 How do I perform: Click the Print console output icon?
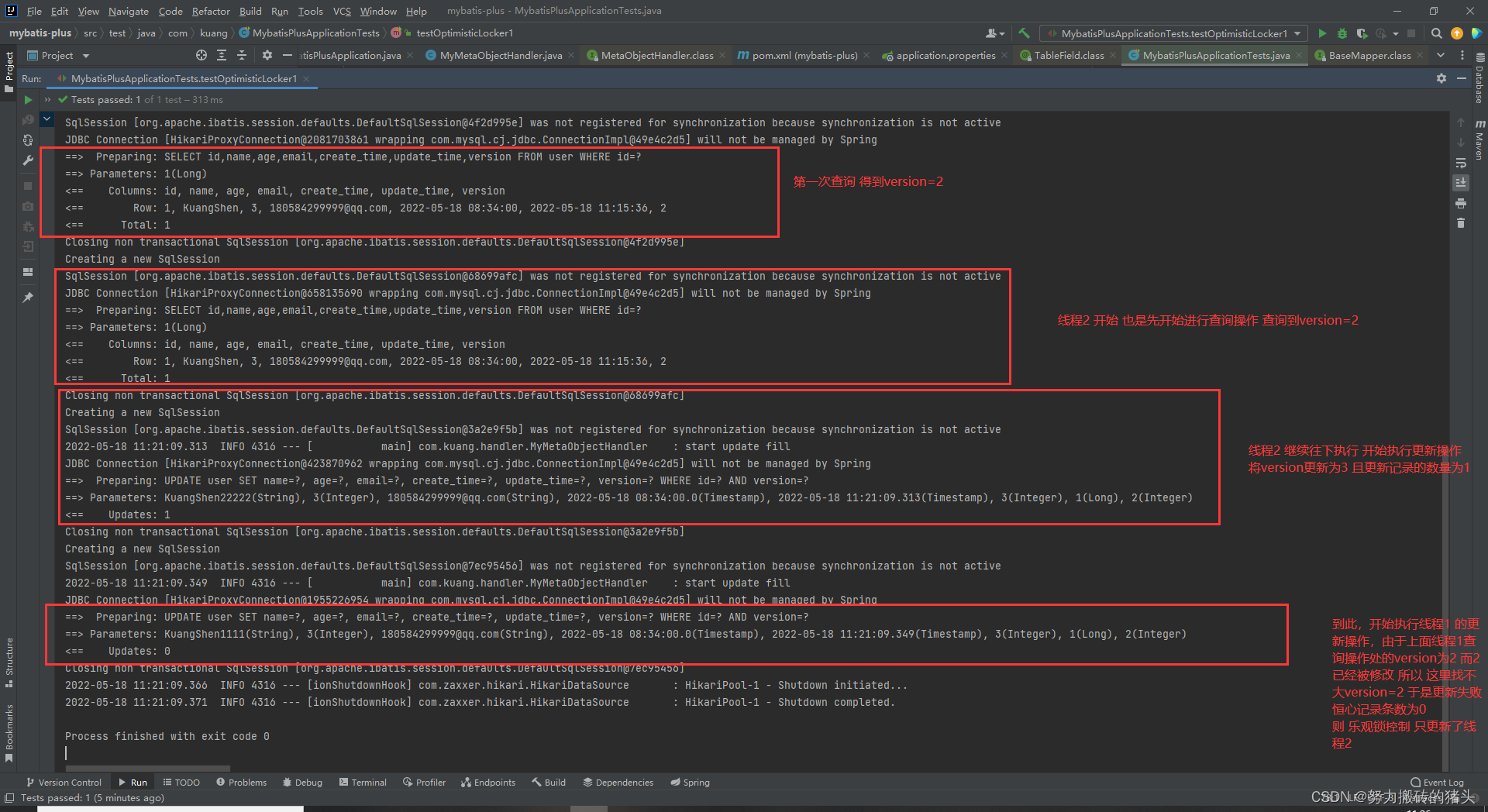tap(1461, 203)
